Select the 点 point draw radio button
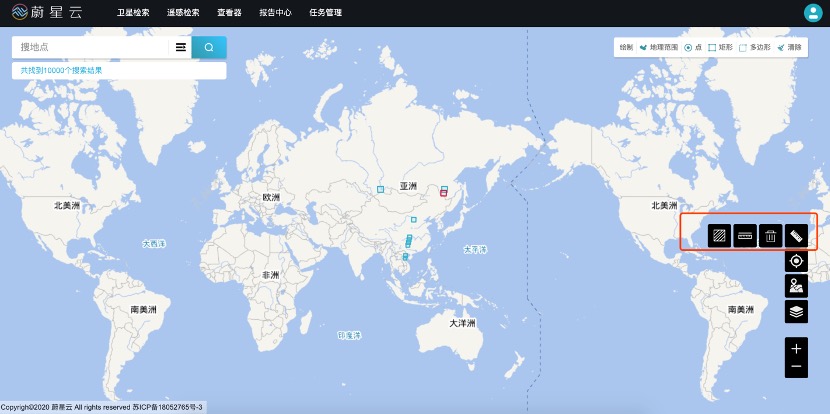830x414 pixels. [691, 47]
